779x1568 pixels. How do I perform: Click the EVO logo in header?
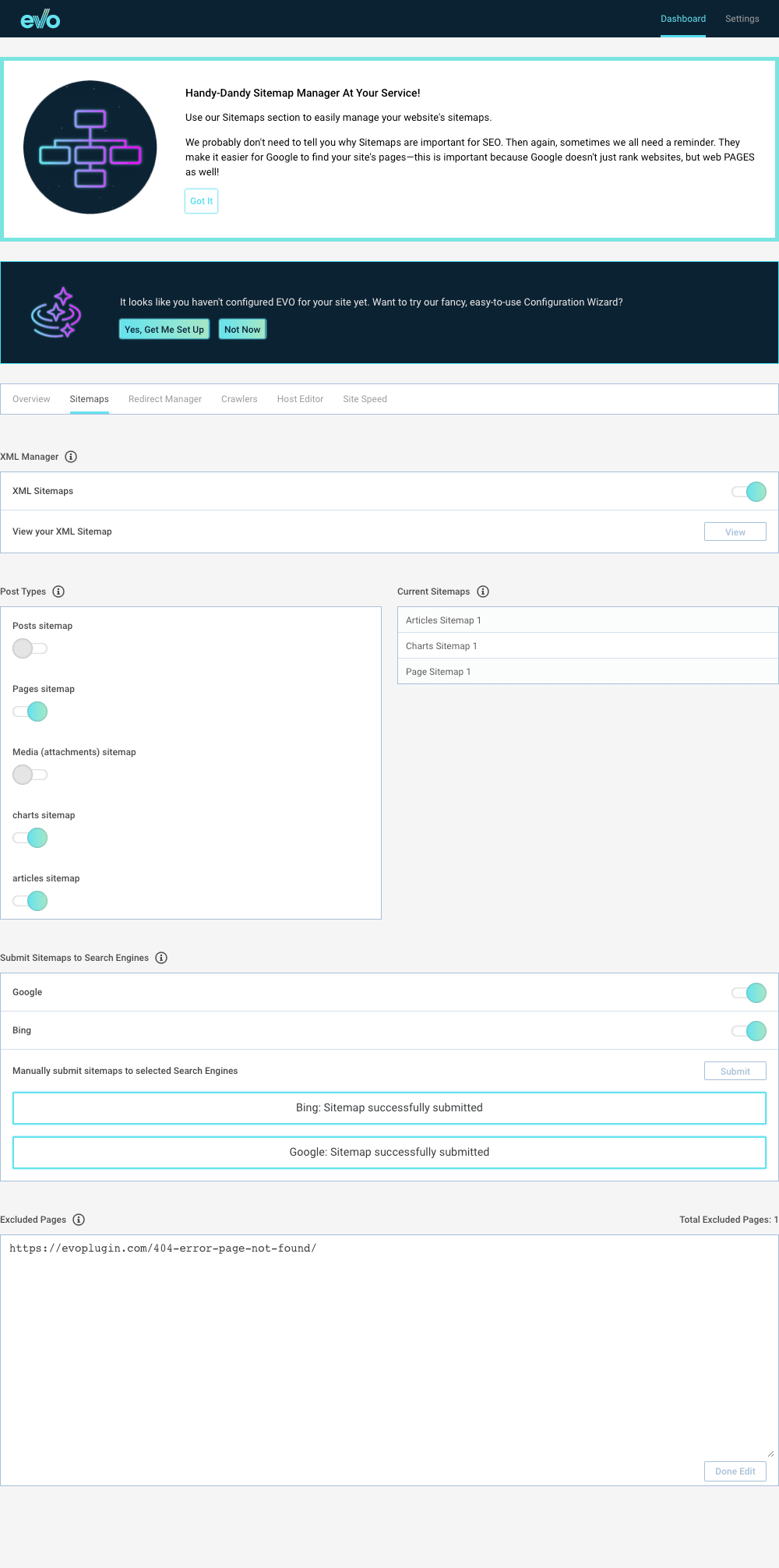pos(41,19)
